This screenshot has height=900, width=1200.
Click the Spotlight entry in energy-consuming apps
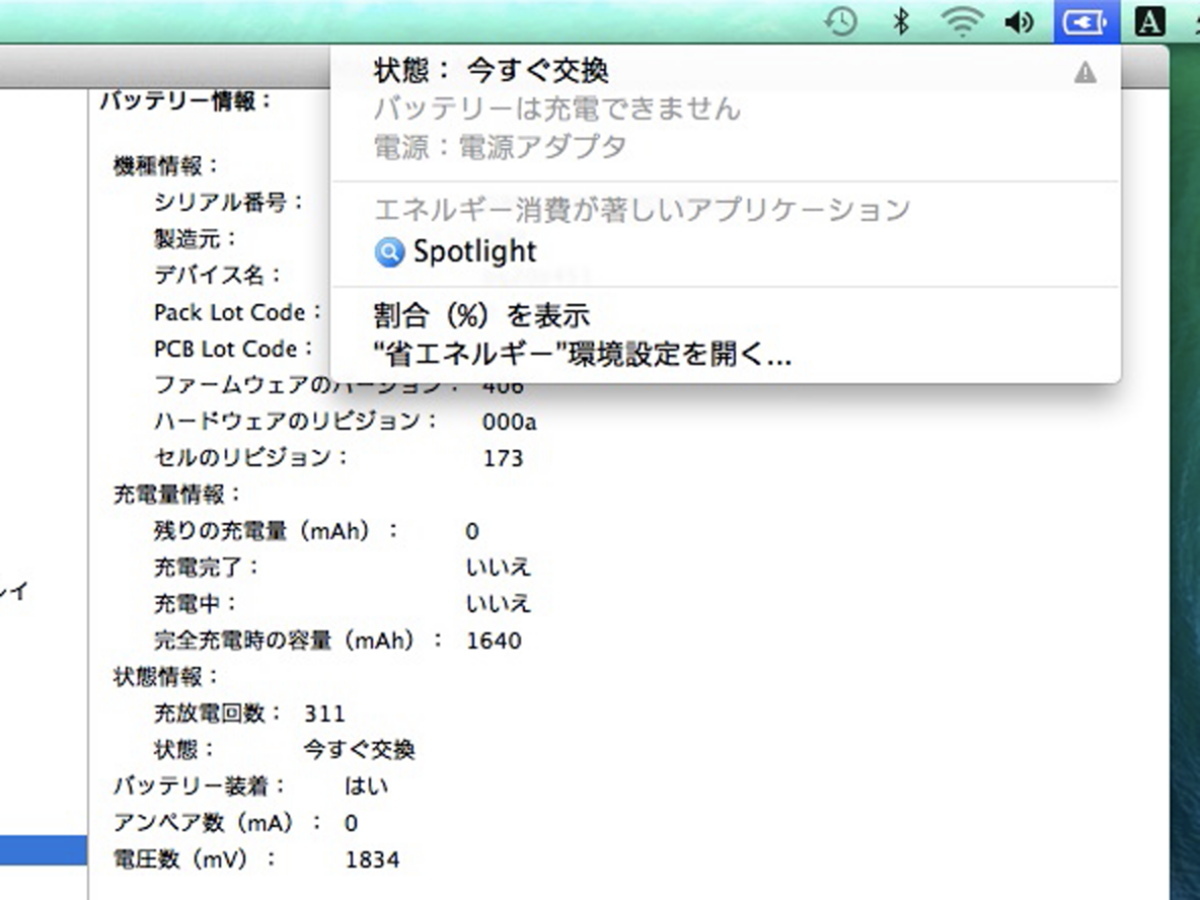coord(725,252)
